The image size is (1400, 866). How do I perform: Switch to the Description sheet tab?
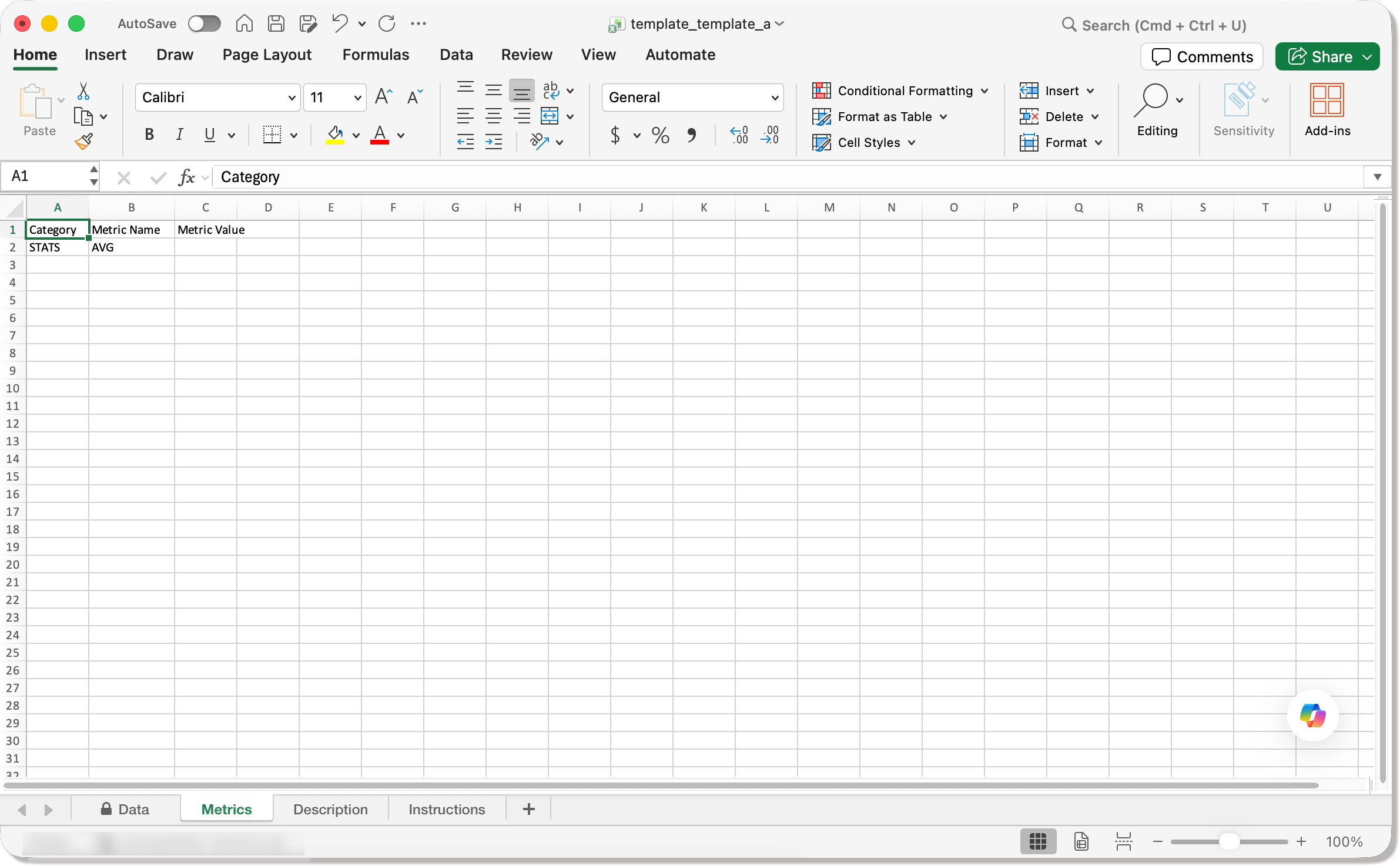330,809
